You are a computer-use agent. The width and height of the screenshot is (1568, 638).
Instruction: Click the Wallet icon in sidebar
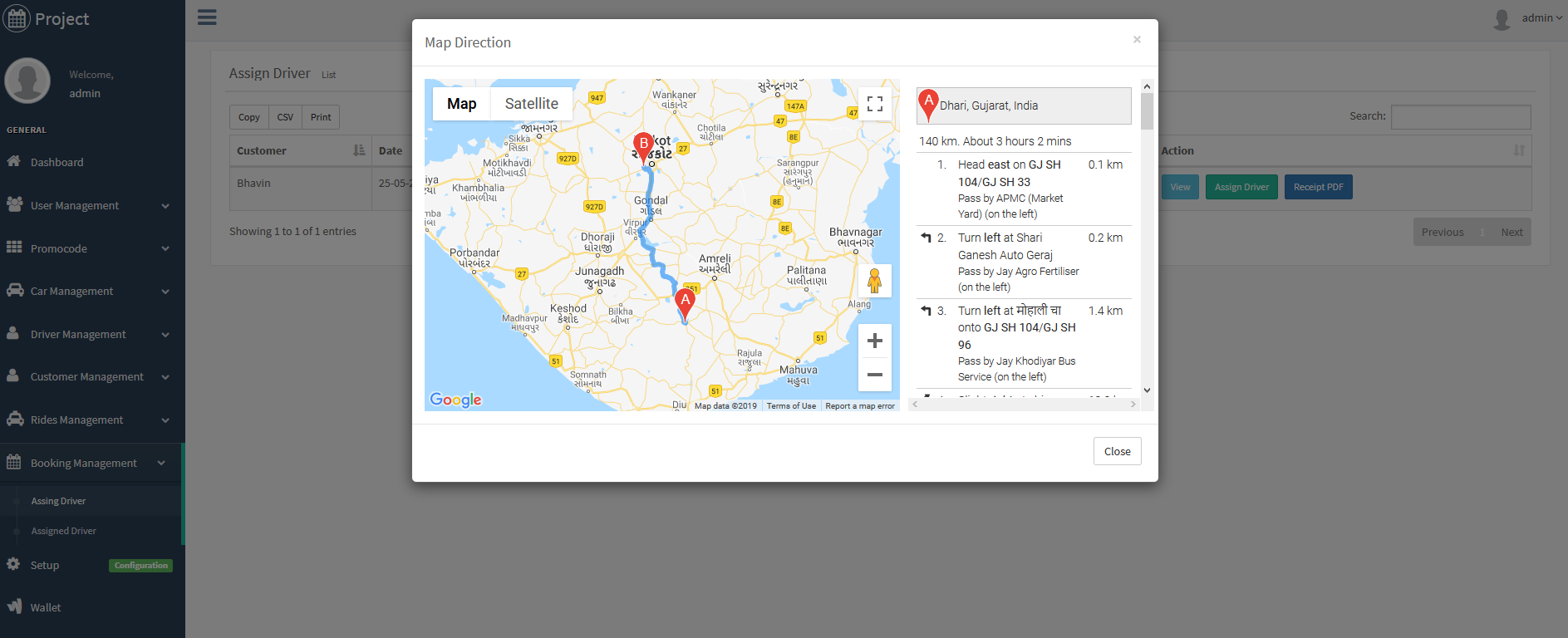(15, 606)
